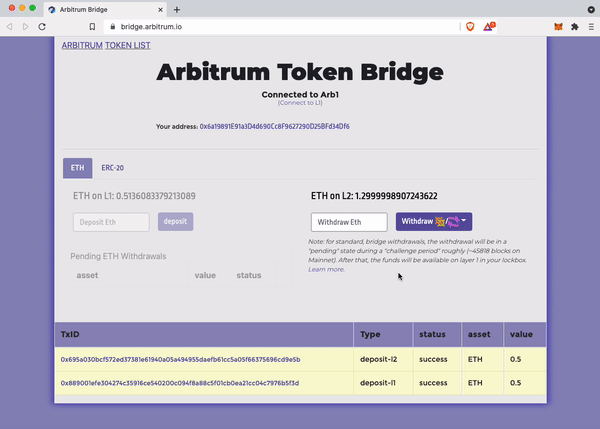Reload the bridge page
Image resolution: width=600 pixels, height=429 pixels.
42,27
